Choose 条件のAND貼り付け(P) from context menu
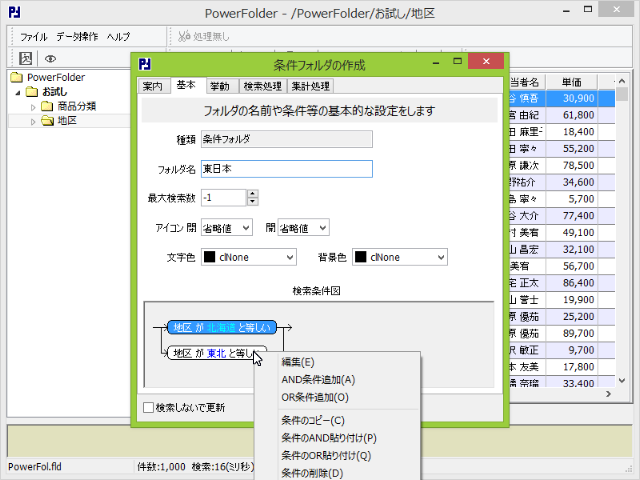This screenshot has width=640, height=480. (x=329, y=438)
